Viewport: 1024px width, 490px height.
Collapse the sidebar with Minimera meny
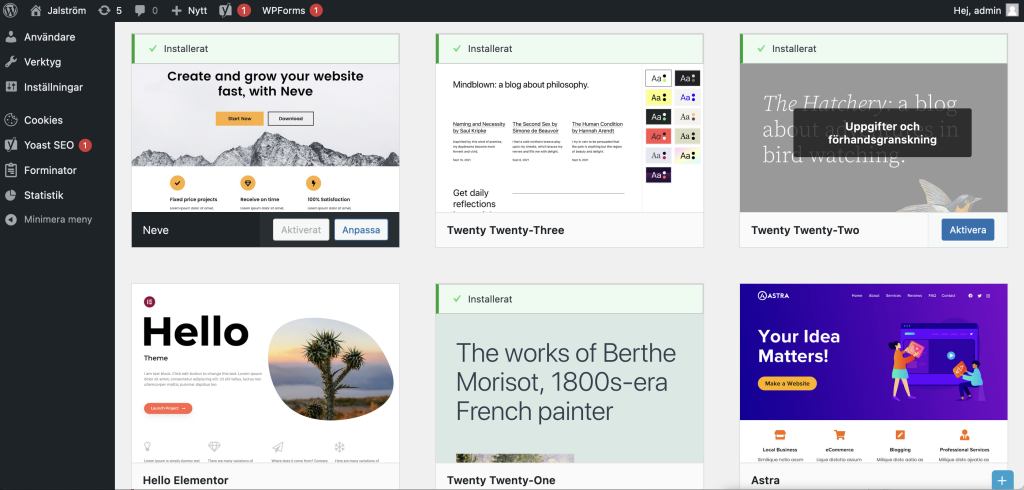click(x=57, y=220)
